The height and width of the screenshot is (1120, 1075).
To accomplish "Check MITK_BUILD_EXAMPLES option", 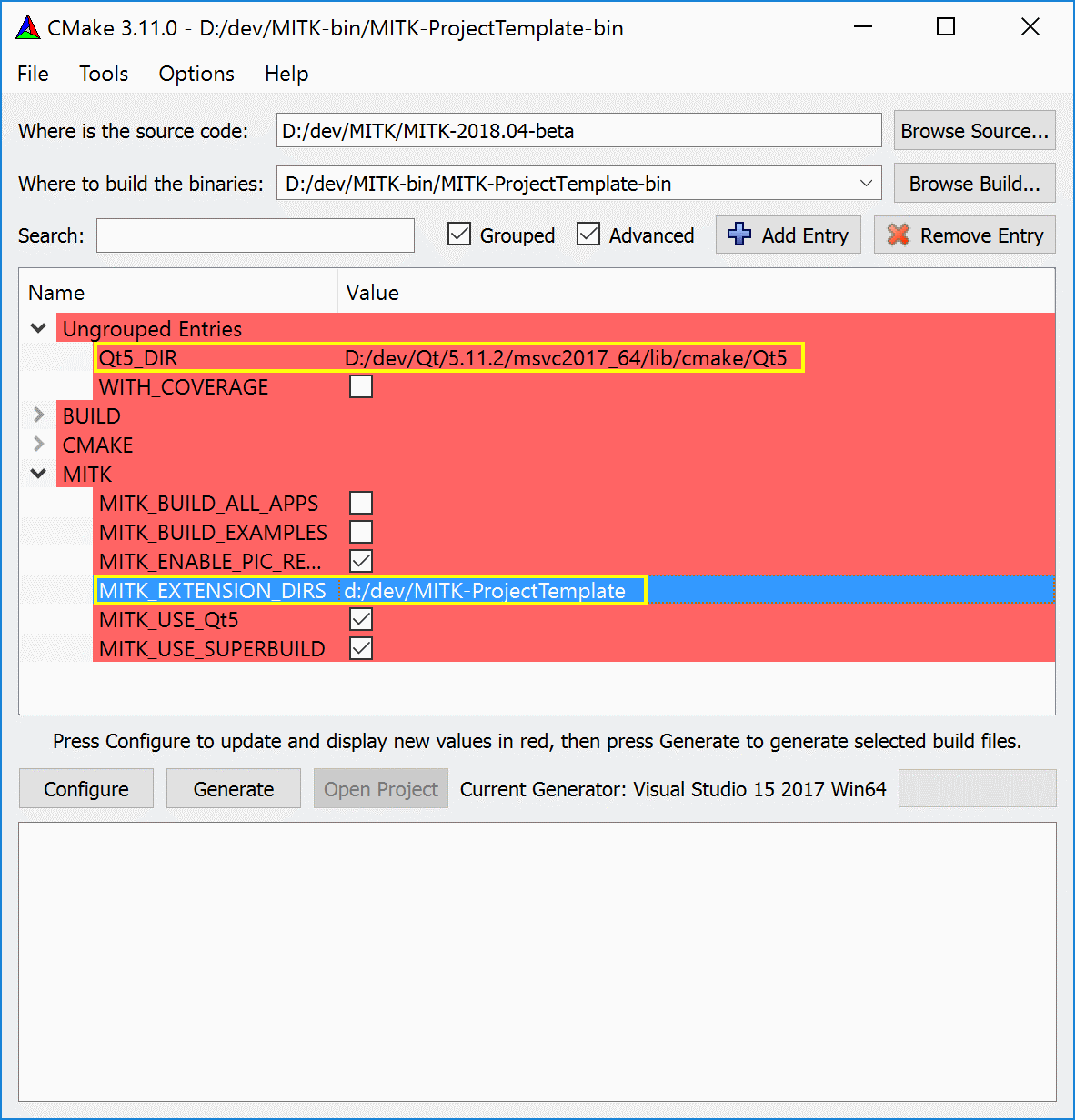I will [361, 533].
